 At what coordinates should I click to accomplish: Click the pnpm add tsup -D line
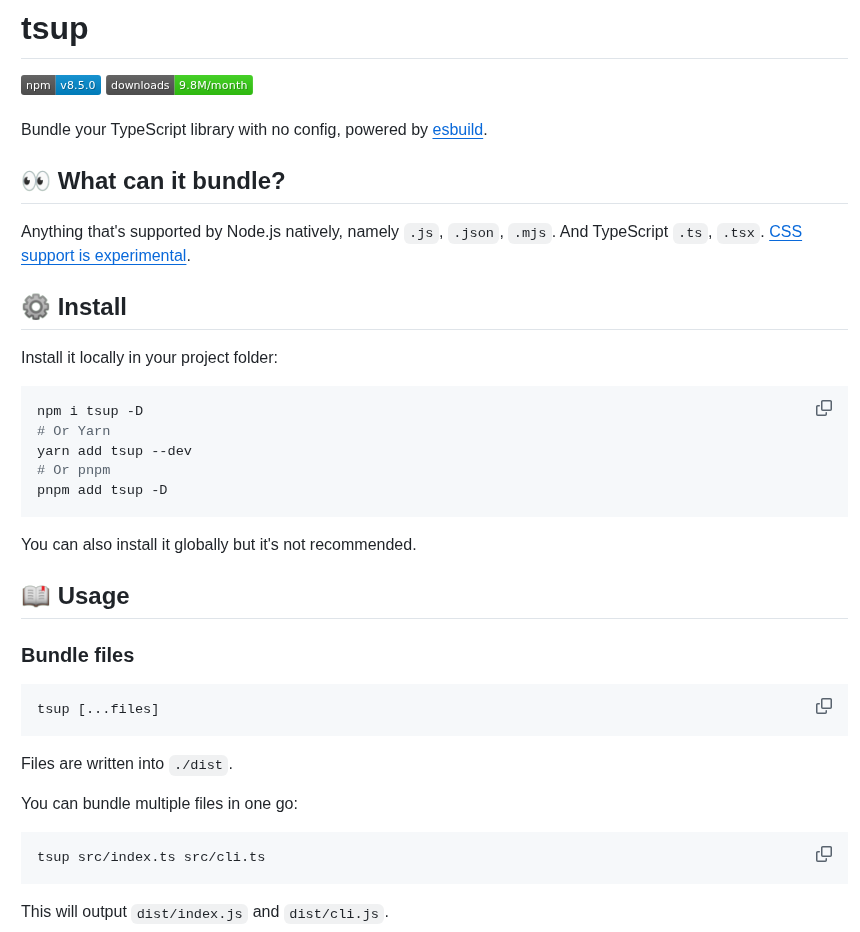(102, 490)
